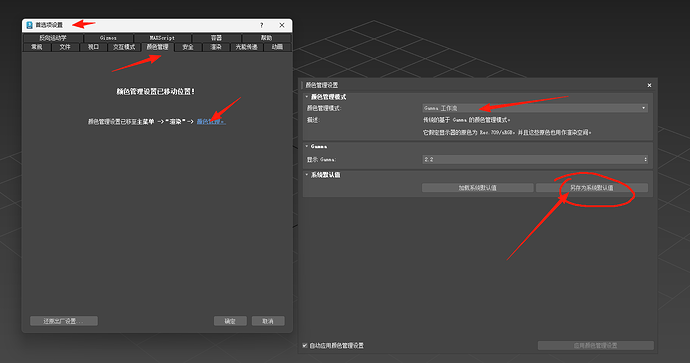Select the 颜色管理 tab
The height and width of the screenshot is (363, 690).
[x=157, y=47]
